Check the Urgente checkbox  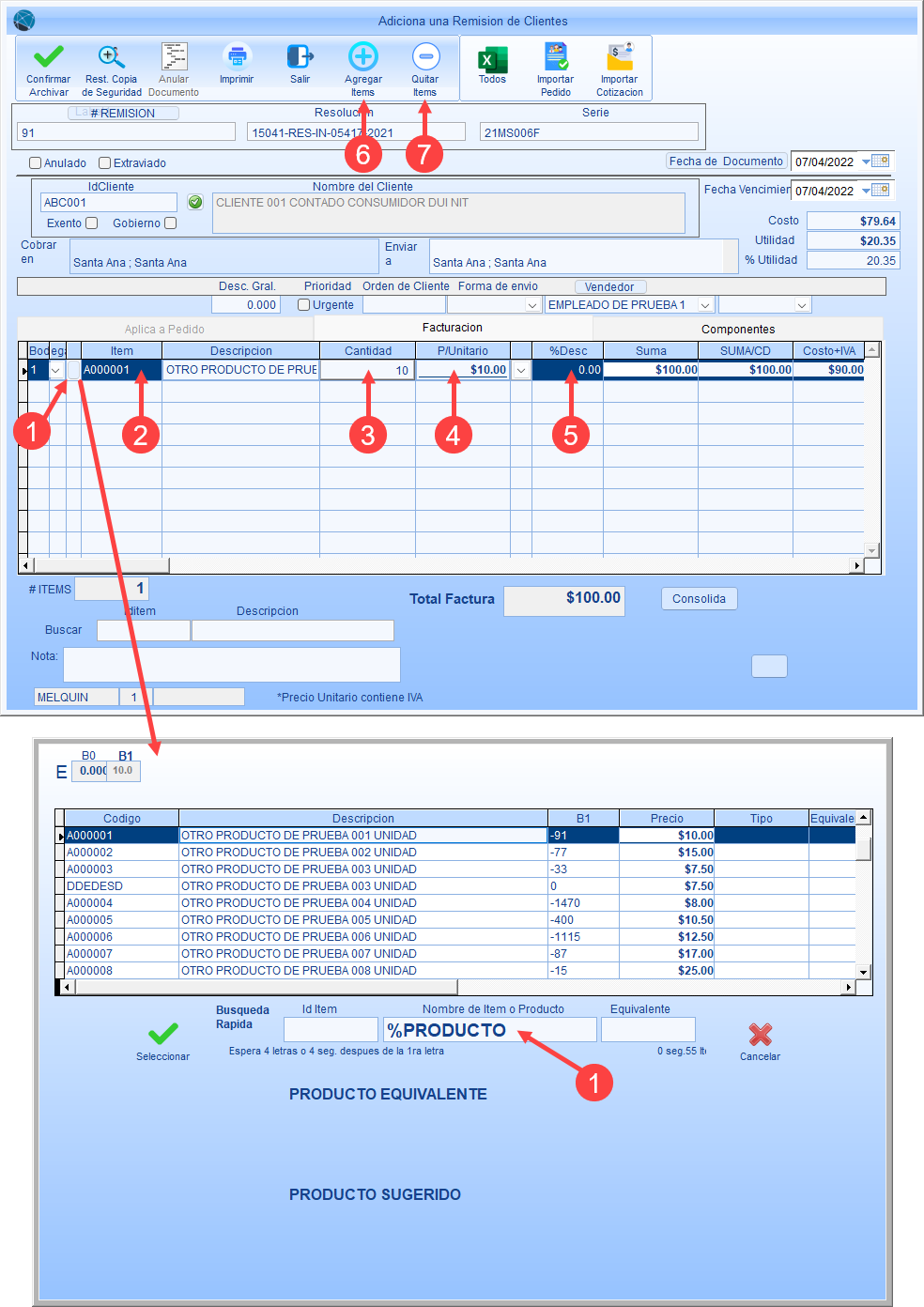click(x=304, y=304)
